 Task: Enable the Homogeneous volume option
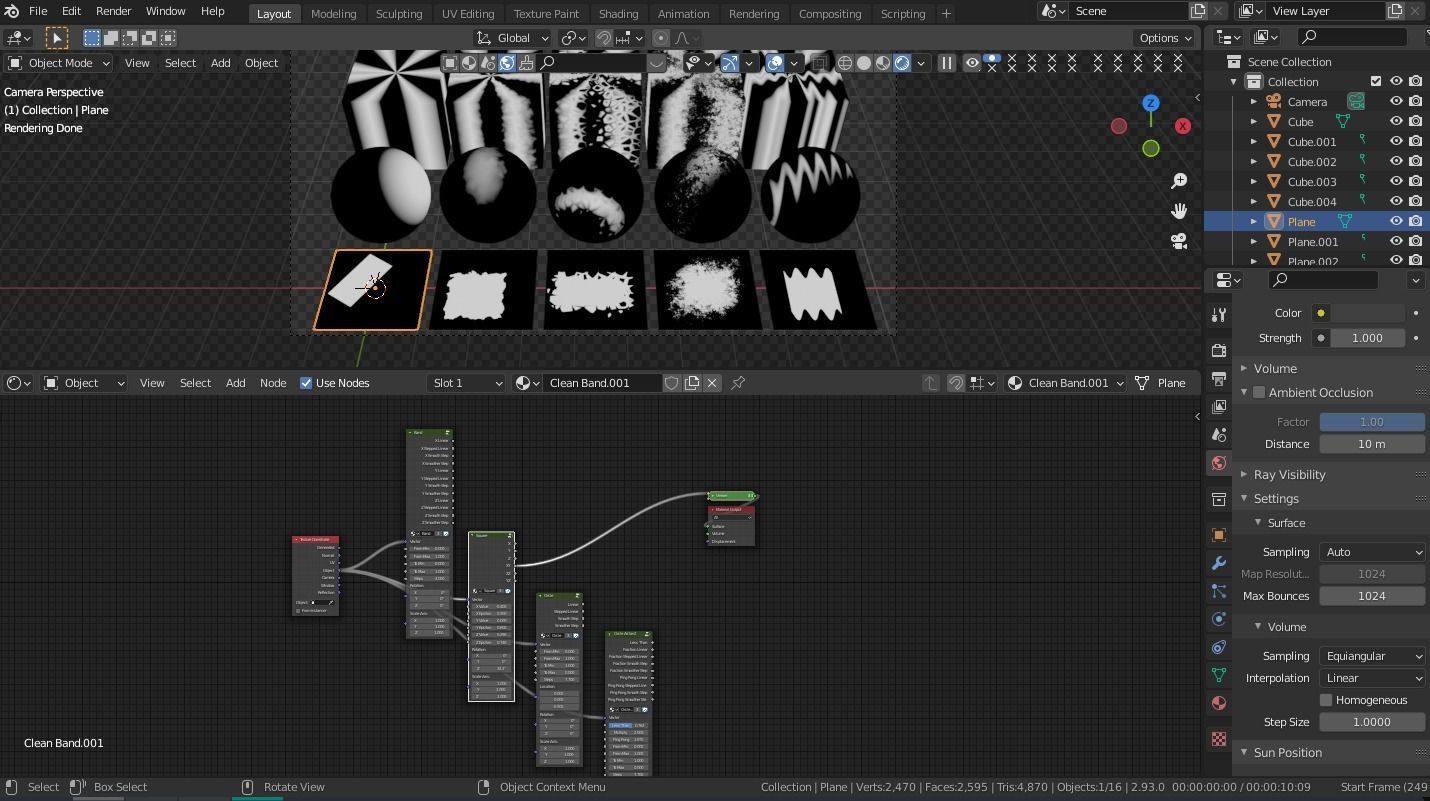pos(1326,699)
